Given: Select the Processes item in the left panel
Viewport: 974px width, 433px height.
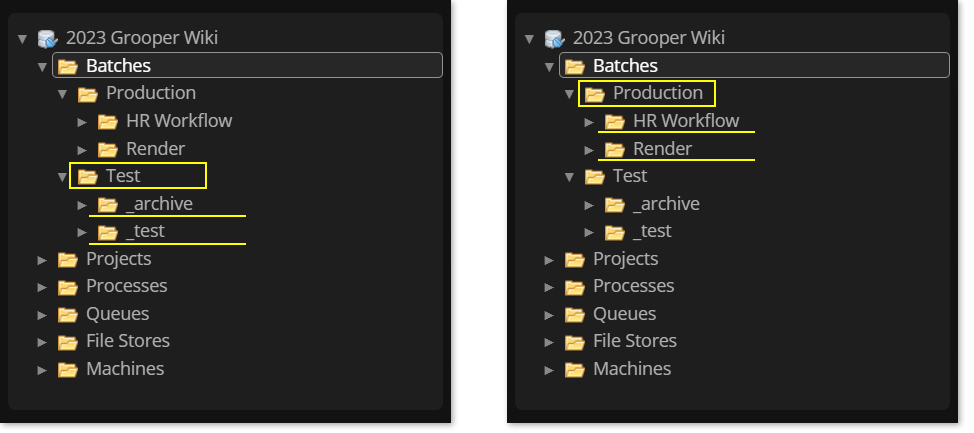Looking at the screenshot, I should click(126, 286).
